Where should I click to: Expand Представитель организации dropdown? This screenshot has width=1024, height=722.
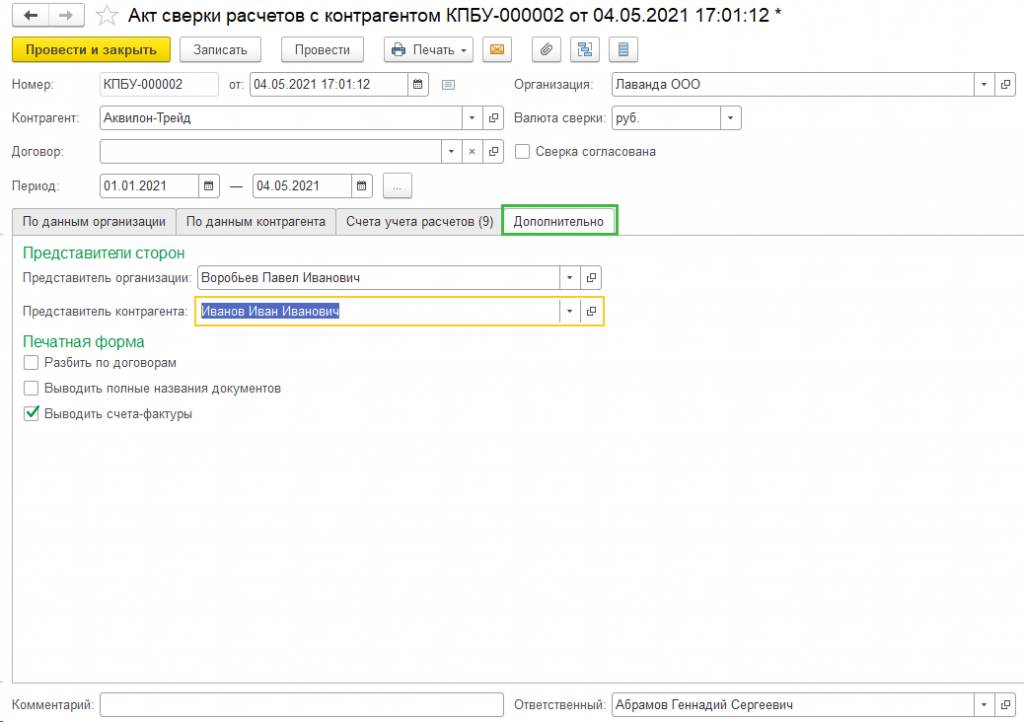tap(569, 277)
